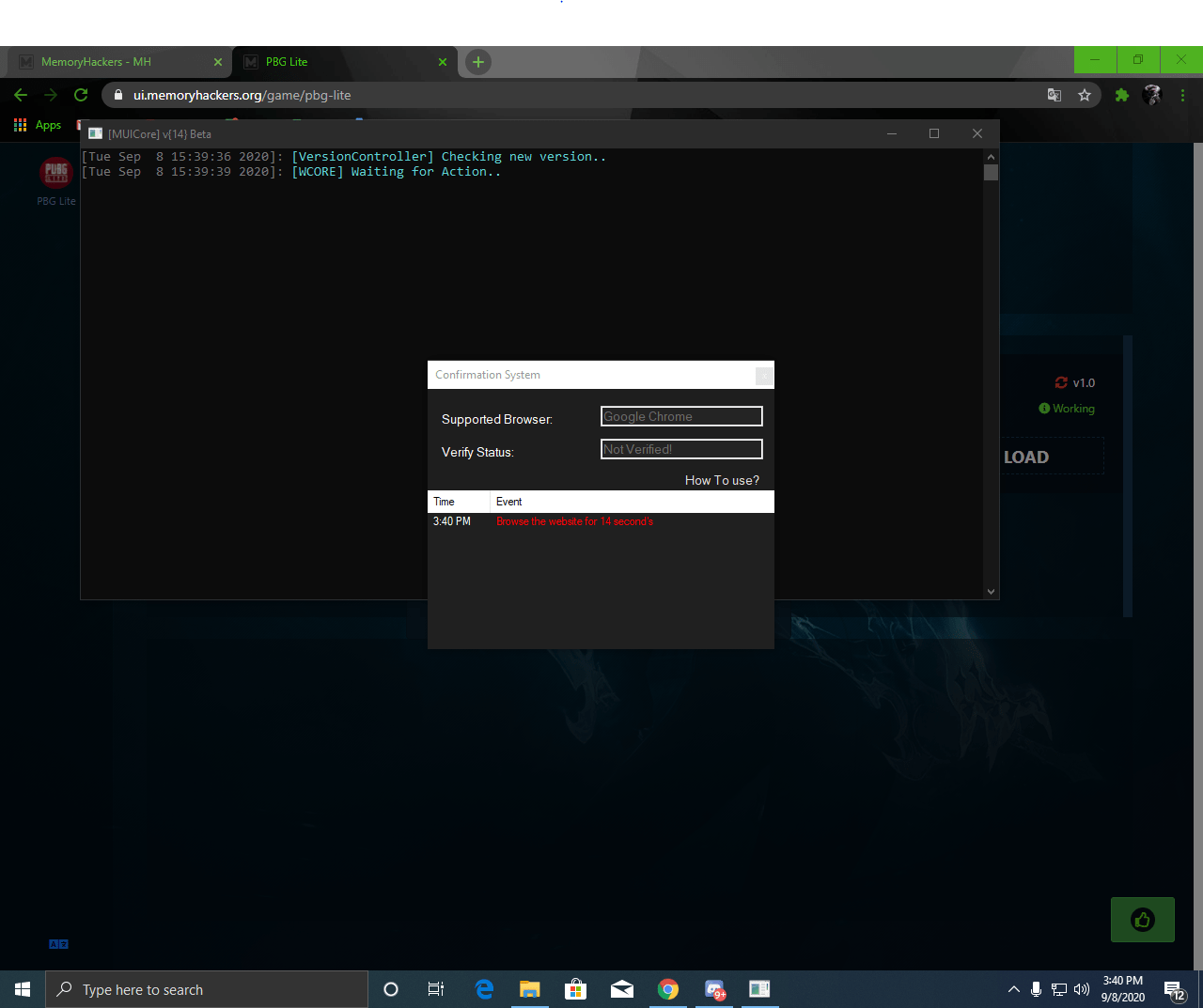Open the Mail app from the taskbar
Viewport: 1203px width, 1008px height.
click(x=622, y=989)
